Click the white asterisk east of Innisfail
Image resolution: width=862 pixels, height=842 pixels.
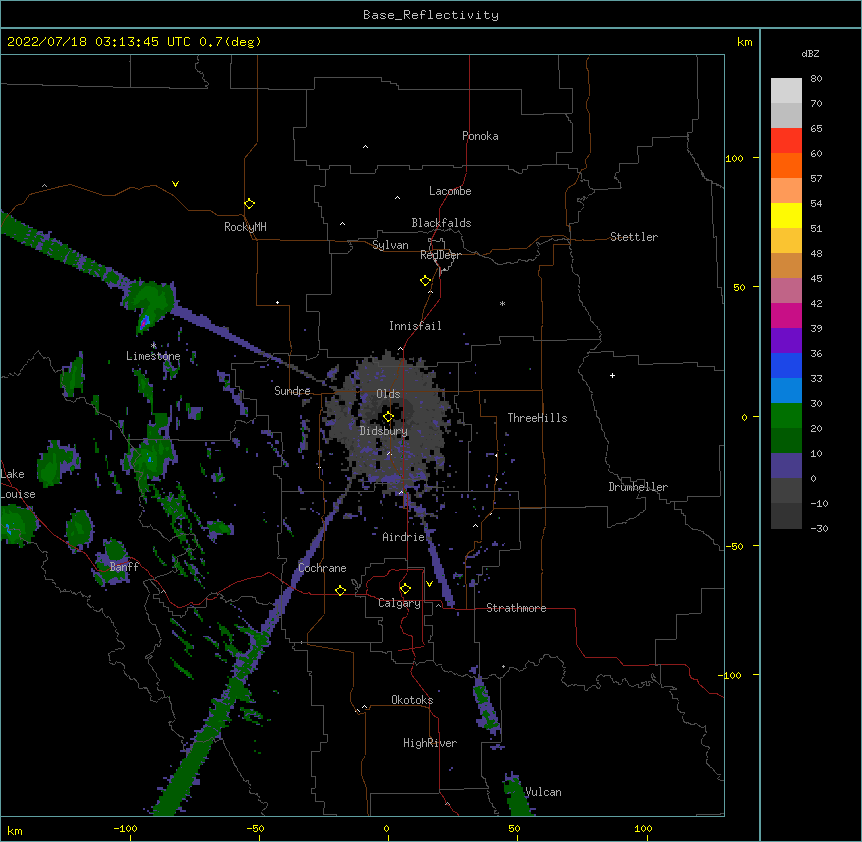click(x=502, y=303)
